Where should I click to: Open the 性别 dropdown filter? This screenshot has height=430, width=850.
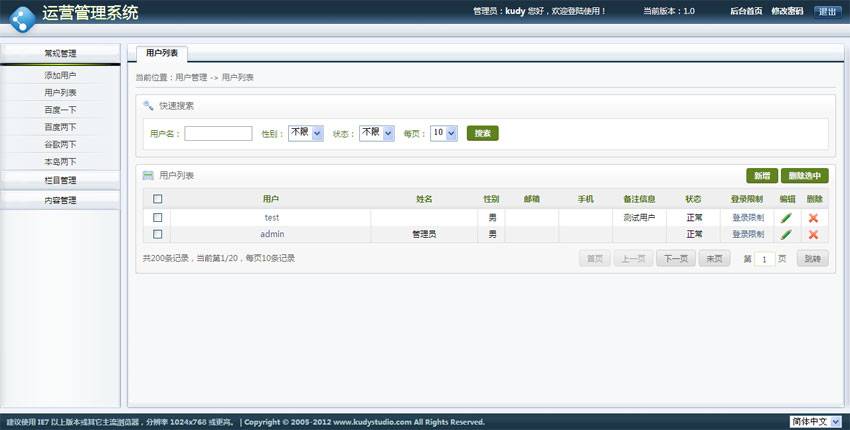(305, 133)
